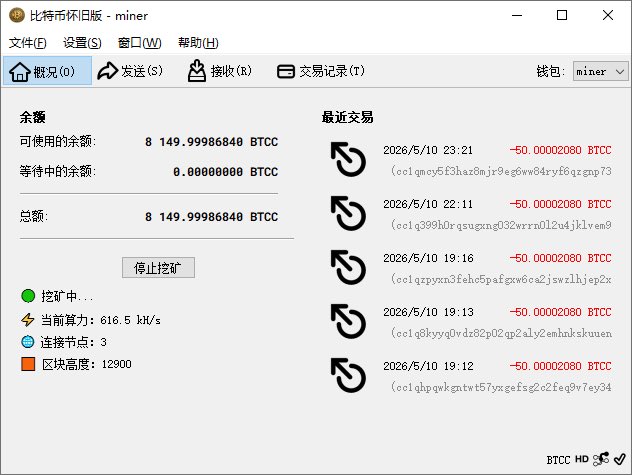Screen dimensions: 632x475
Task: Click transaction icon for 19:13 entry
Action: pos(348,321)
